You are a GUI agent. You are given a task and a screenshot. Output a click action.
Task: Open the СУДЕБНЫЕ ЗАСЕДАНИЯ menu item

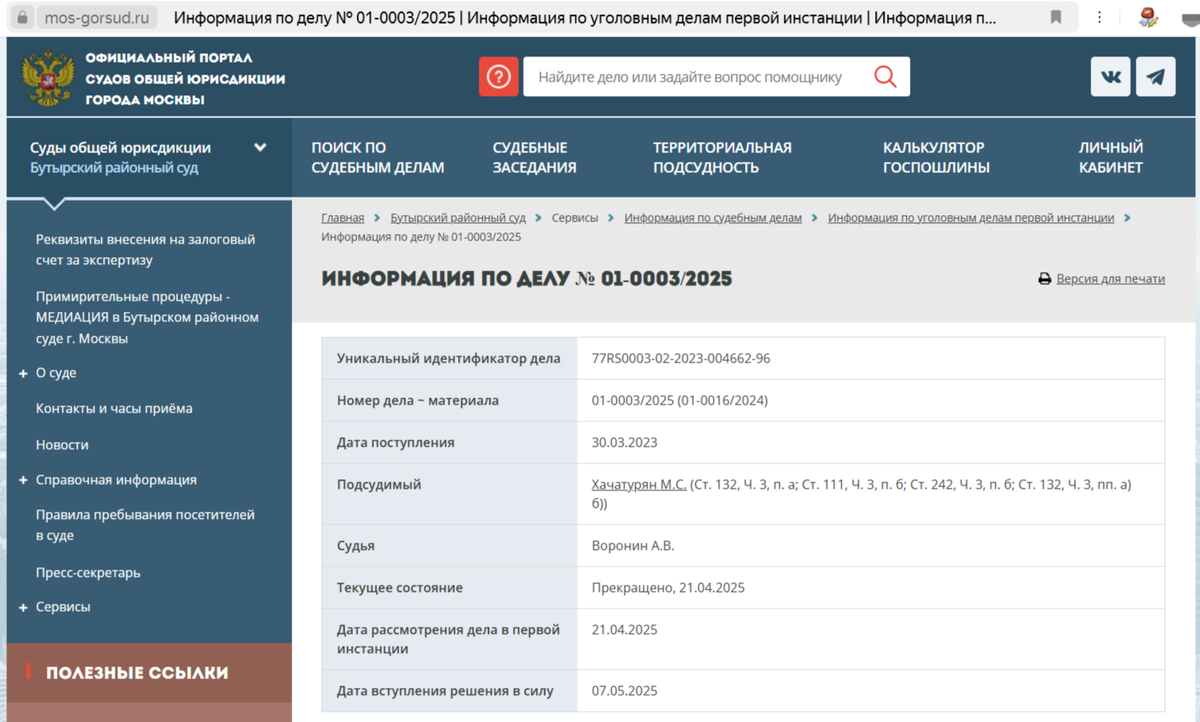[x=535, y=155]
